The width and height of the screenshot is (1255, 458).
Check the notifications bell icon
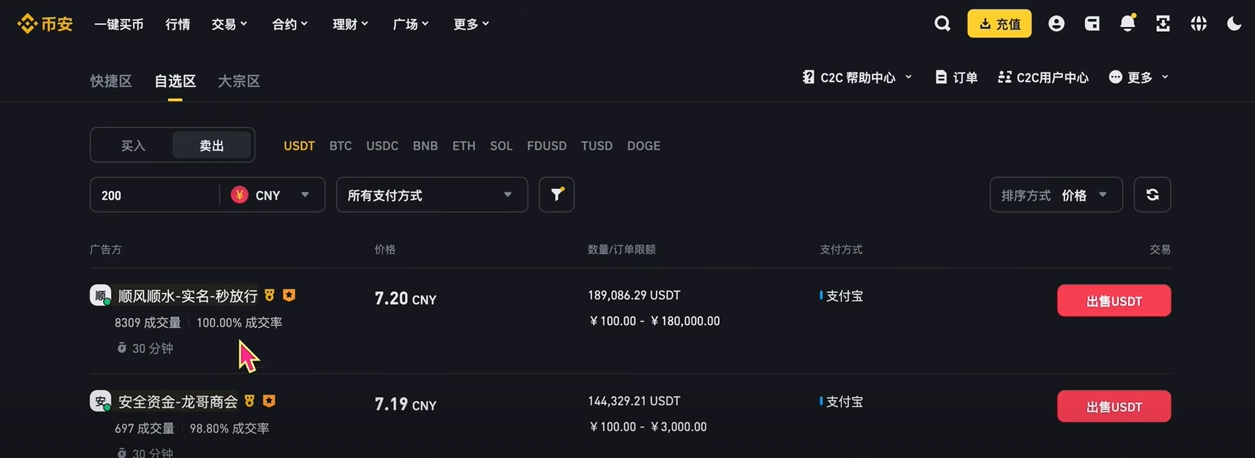(1127, 24)
